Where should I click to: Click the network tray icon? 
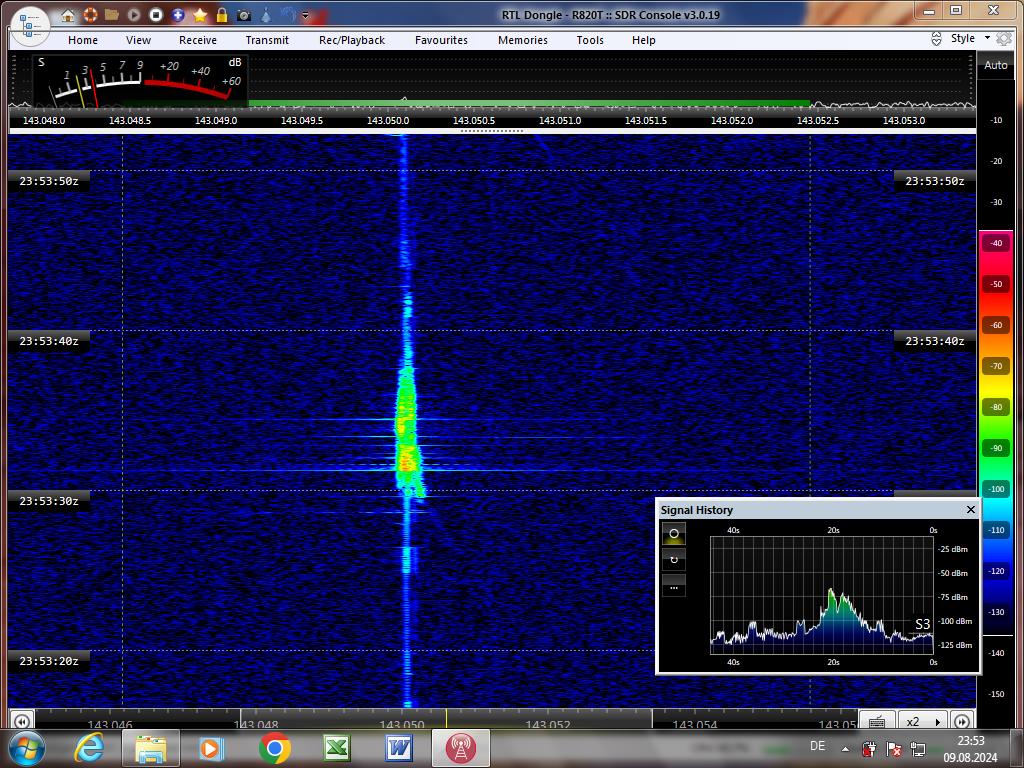[918, 748]
